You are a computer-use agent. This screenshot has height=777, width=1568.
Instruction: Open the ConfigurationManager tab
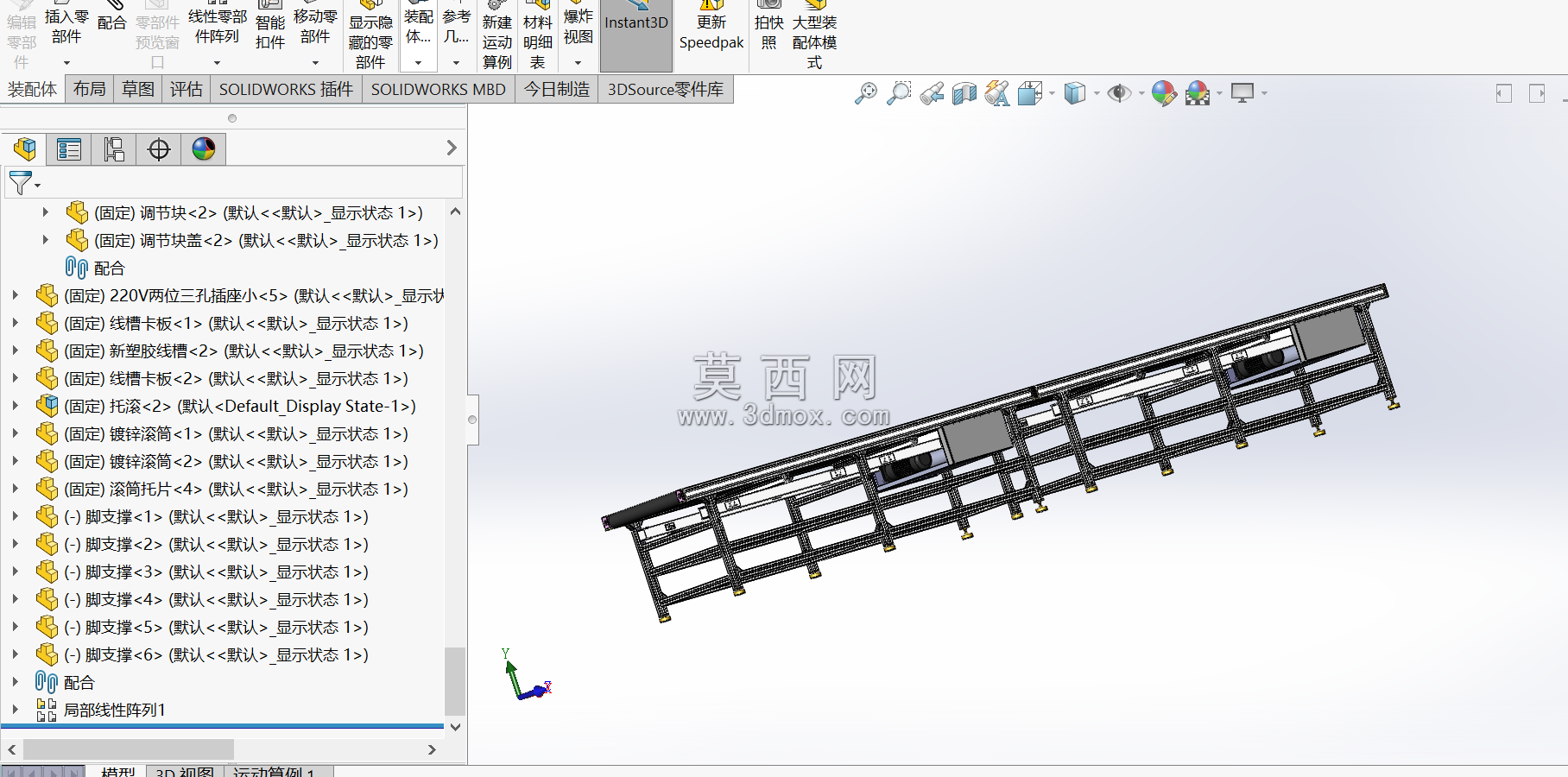pyautogui.click(x=114, y=149)
